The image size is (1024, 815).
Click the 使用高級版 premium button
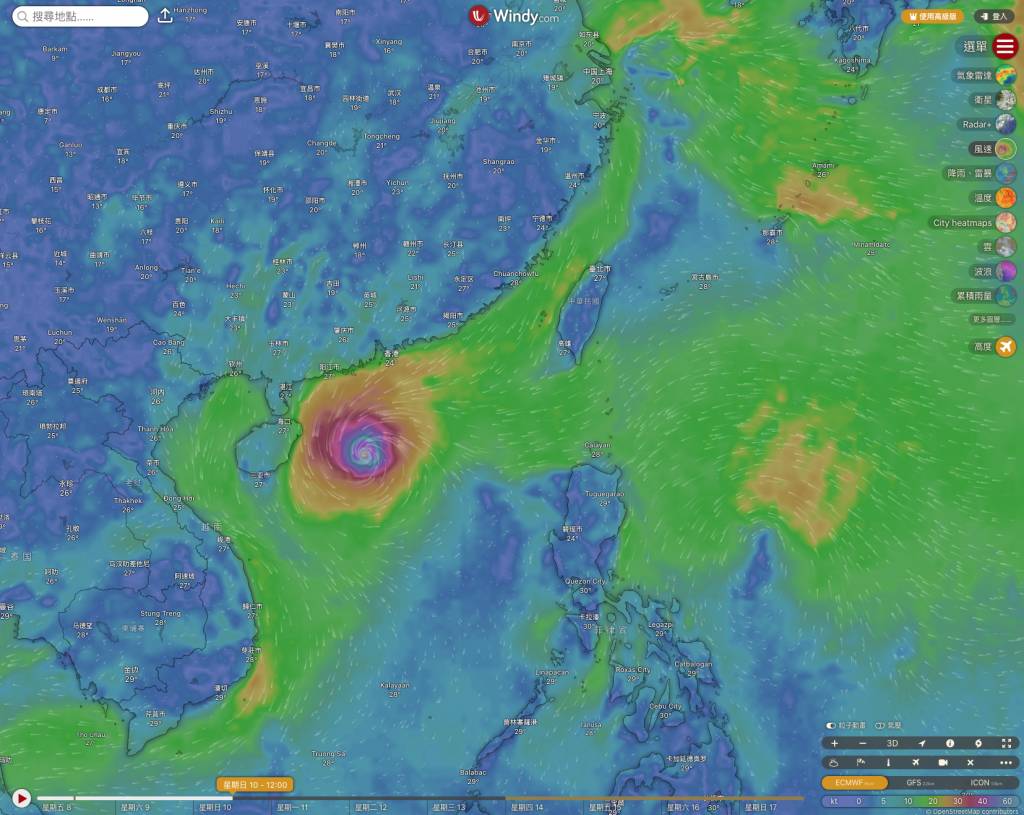pos(934,16)
